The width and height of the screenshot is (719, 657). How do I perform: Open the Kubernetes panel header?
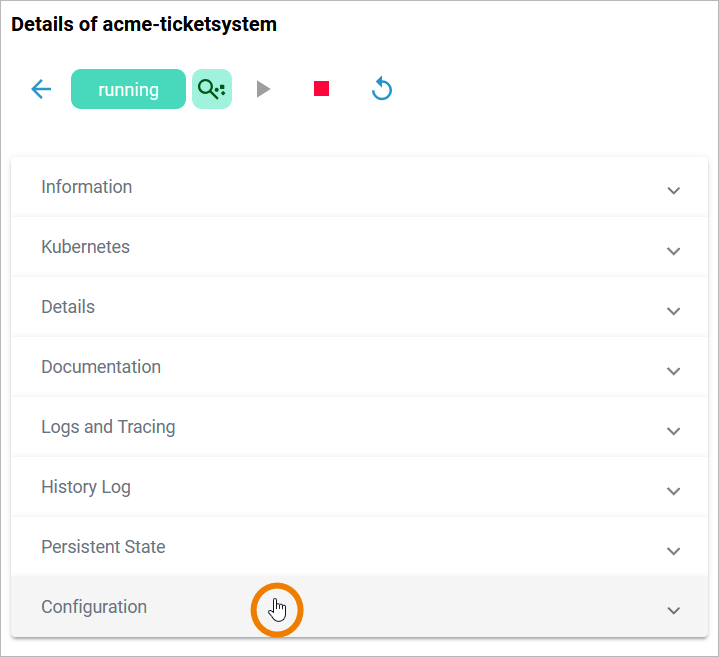pos(86,247)
